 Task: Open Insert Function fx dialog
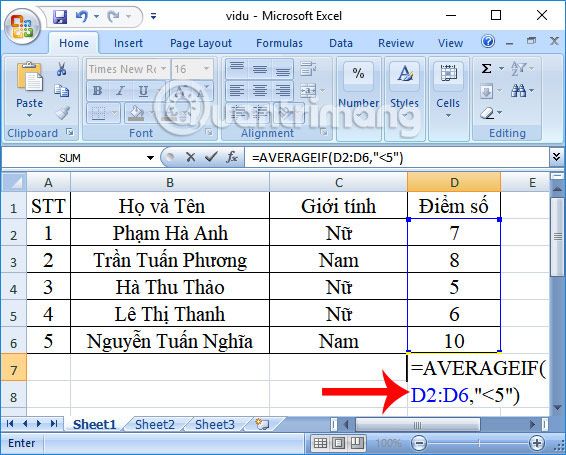tap(232, 157)
